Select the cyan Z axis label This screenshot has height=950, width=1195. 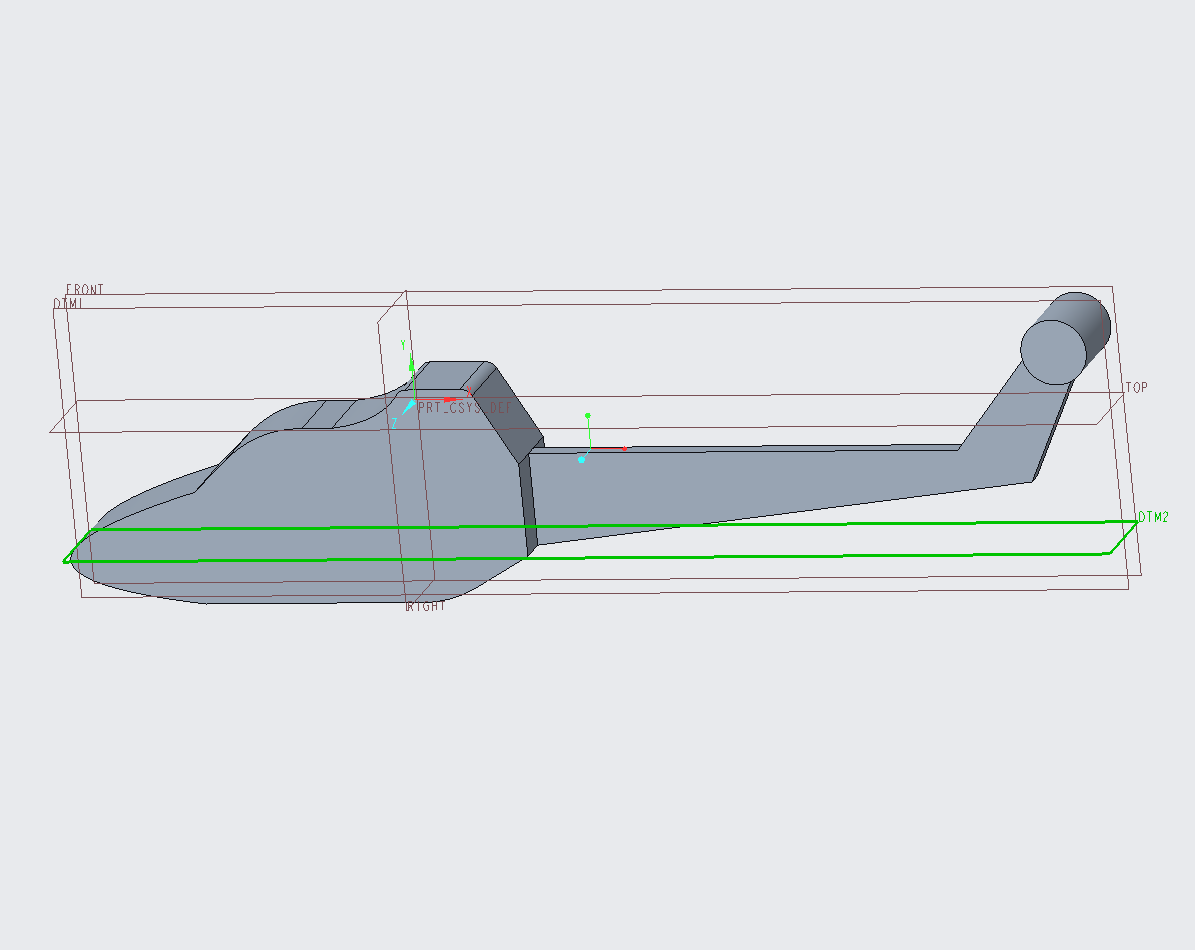click(394, 422)
